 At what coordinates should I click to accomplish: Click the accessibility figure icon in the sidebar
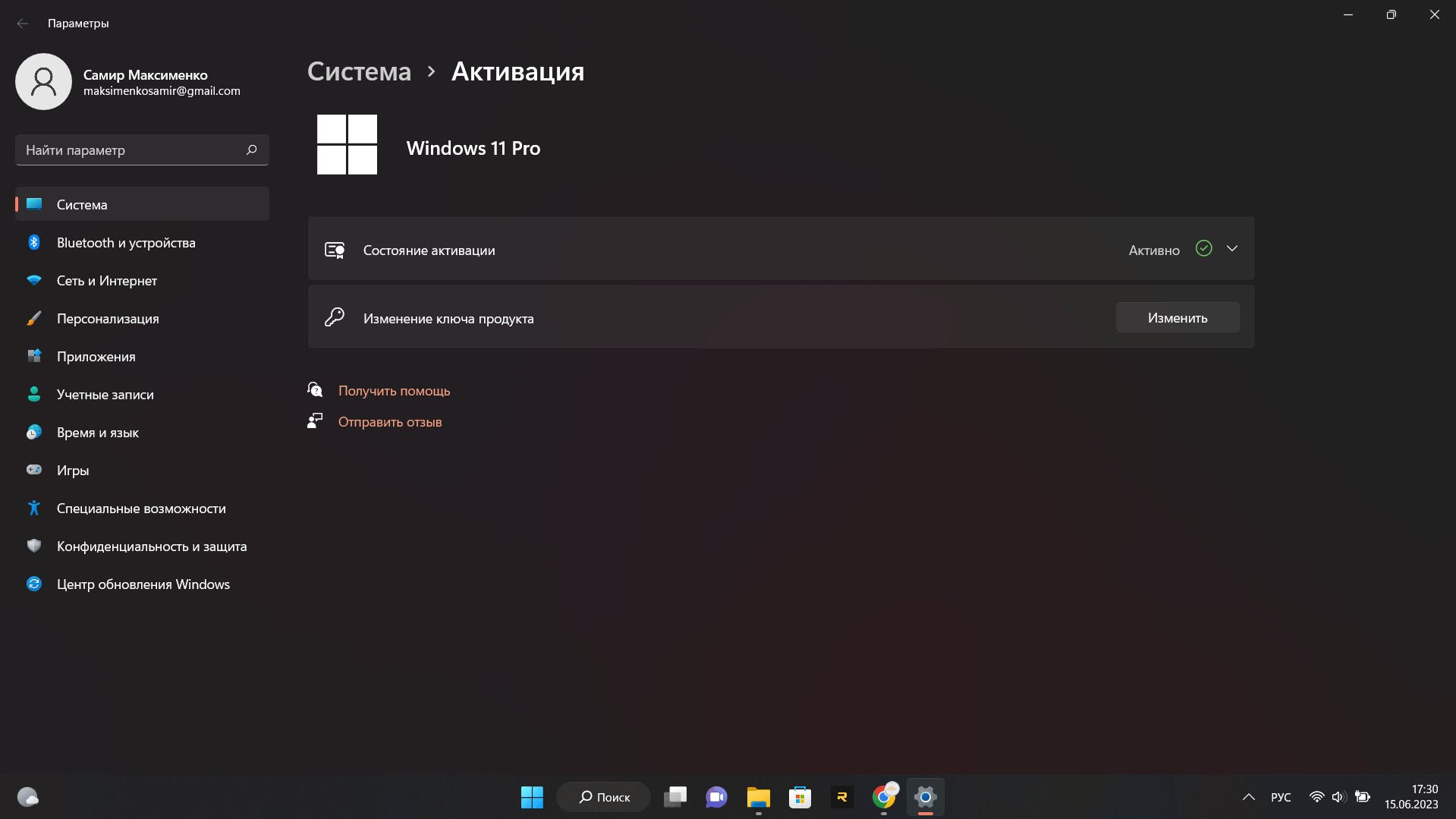(34, 508)
